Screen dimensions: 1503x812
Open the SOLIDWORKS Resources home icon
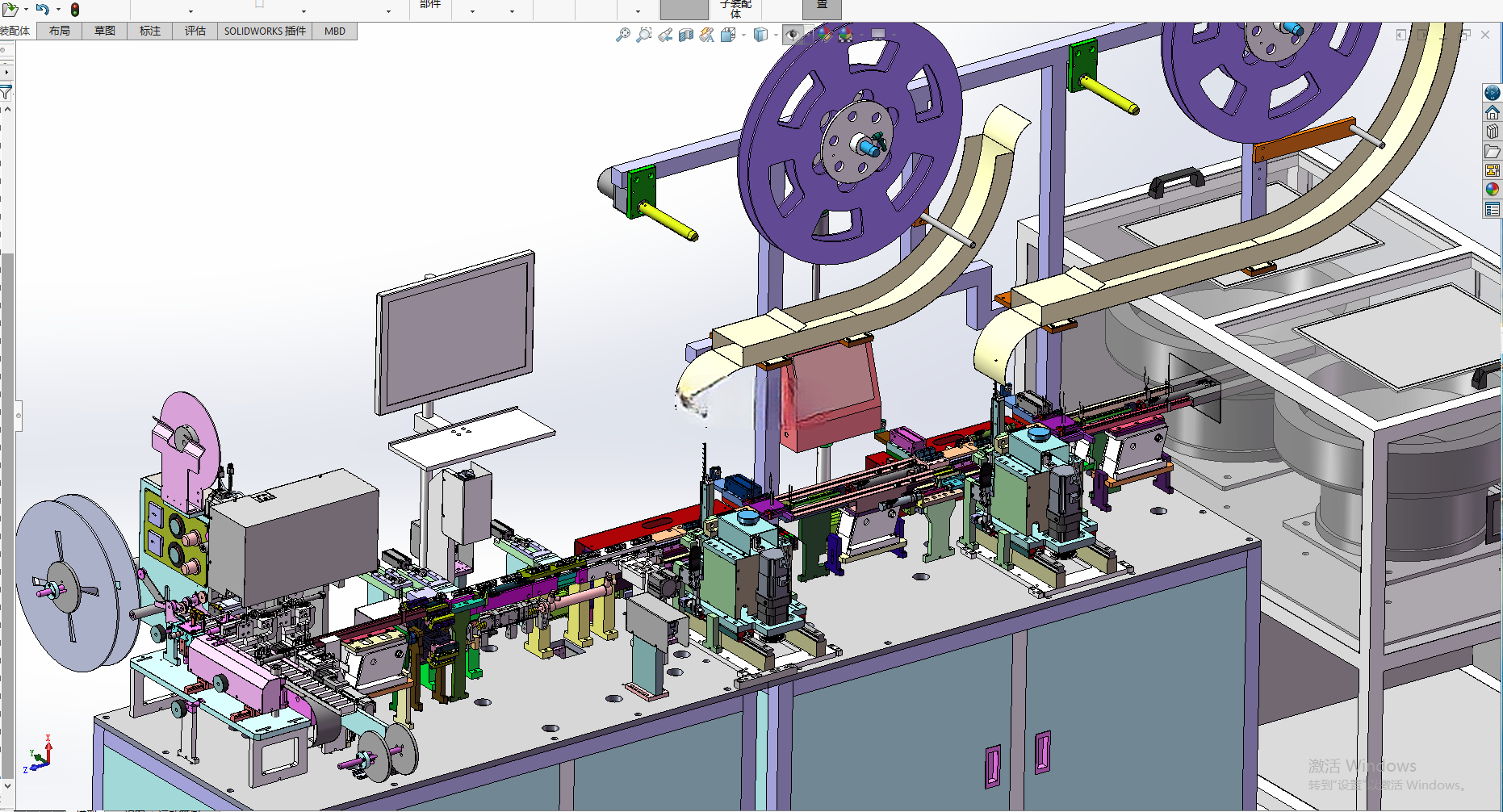click(1492, 112)
